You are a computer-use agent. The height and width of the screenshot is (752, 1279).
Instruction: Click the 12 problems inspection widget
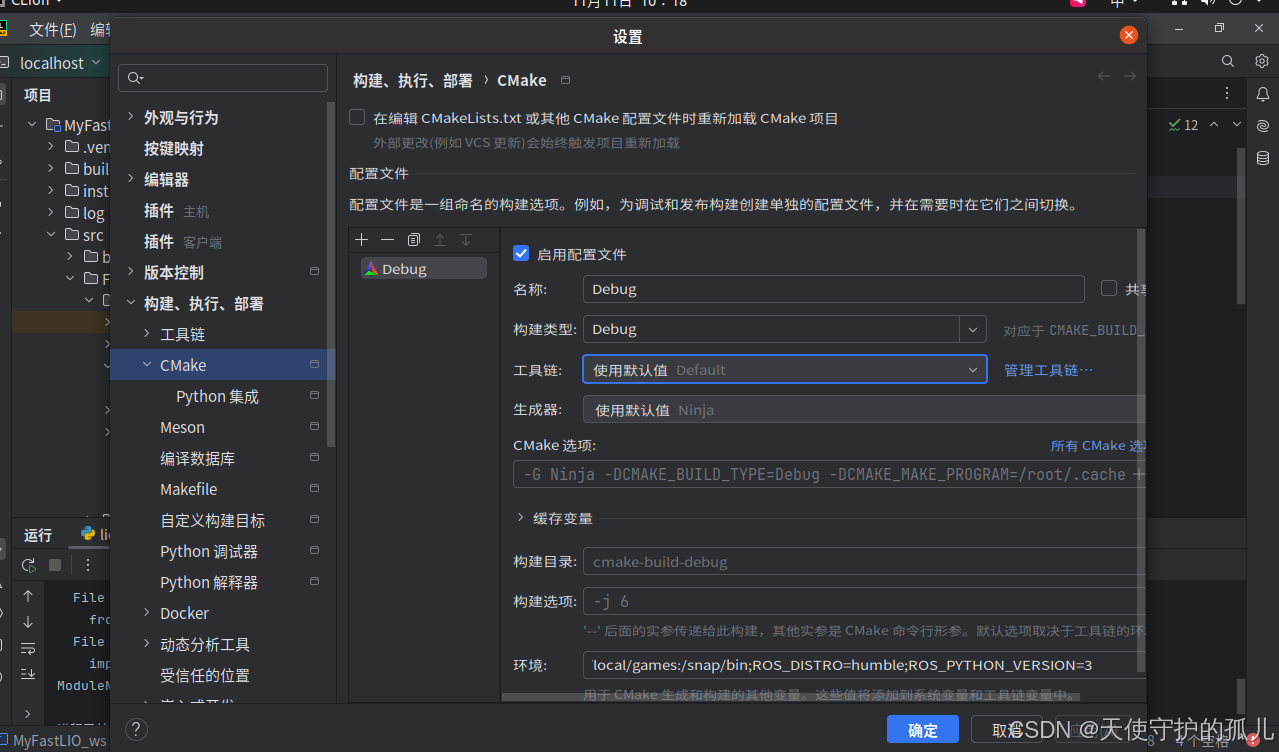[x=1183, y=125]
